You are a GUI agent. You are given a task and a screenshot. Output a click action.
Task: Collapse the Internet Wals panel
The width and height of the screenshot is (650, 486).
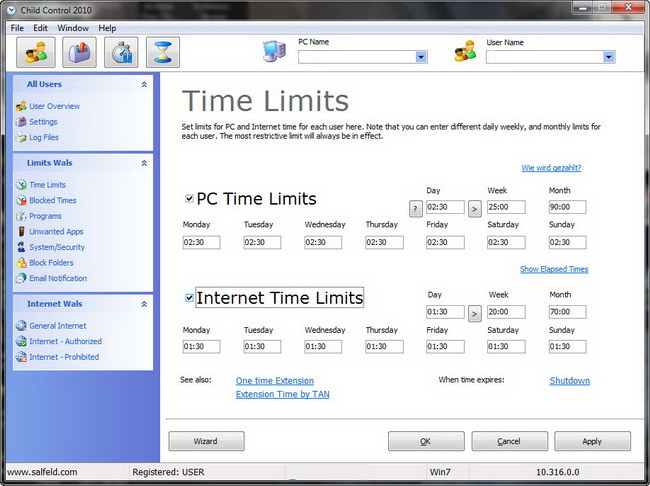[x=144, y=303]
